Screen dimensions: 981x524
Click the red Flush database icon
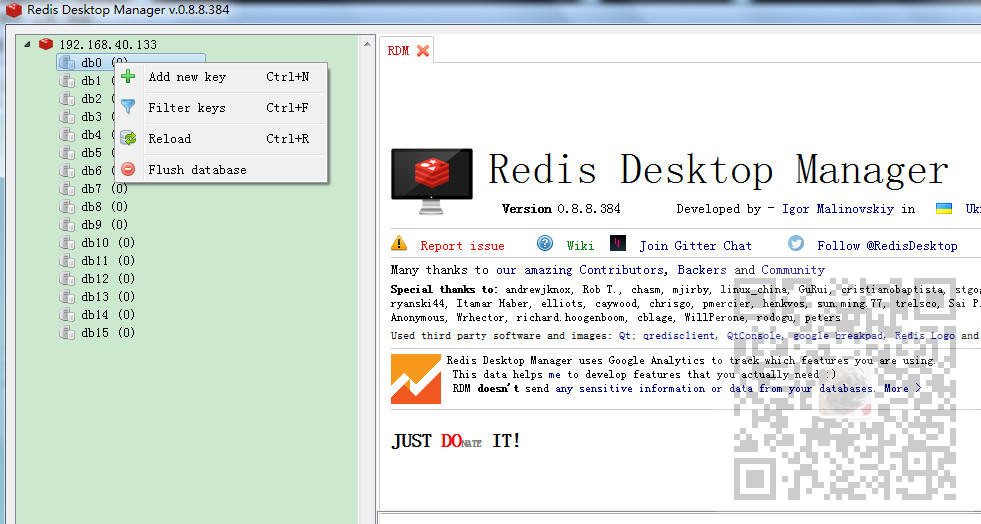[128, 169]
